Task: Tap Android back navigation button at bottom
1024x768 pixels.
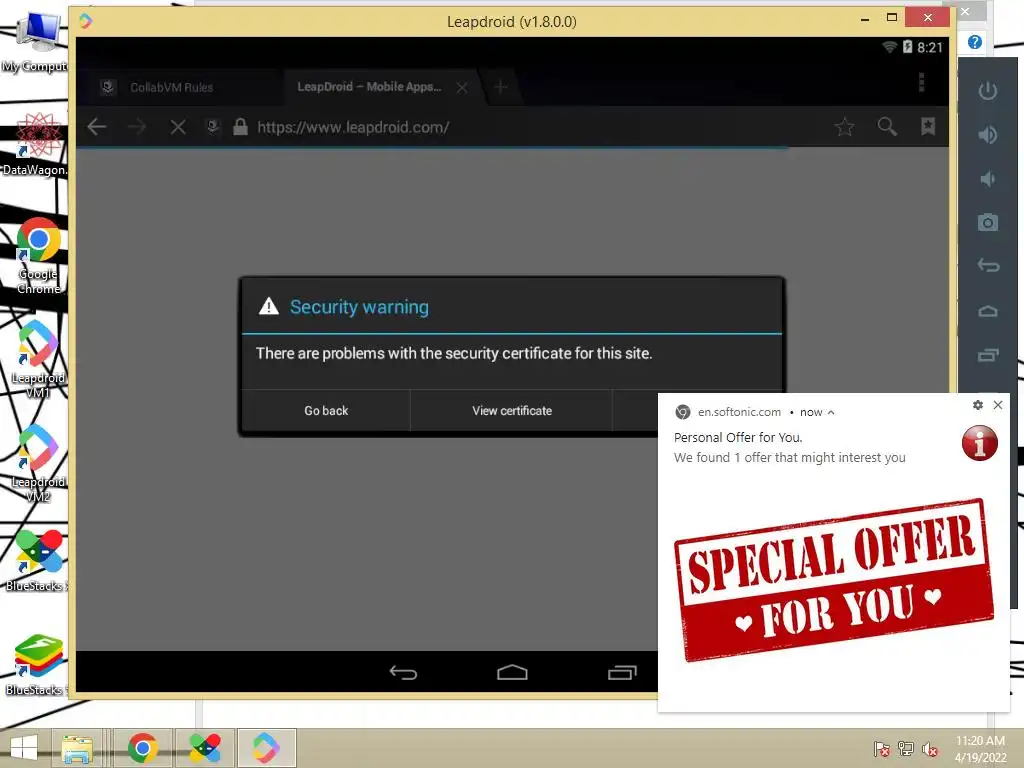Action: [403, 672]
